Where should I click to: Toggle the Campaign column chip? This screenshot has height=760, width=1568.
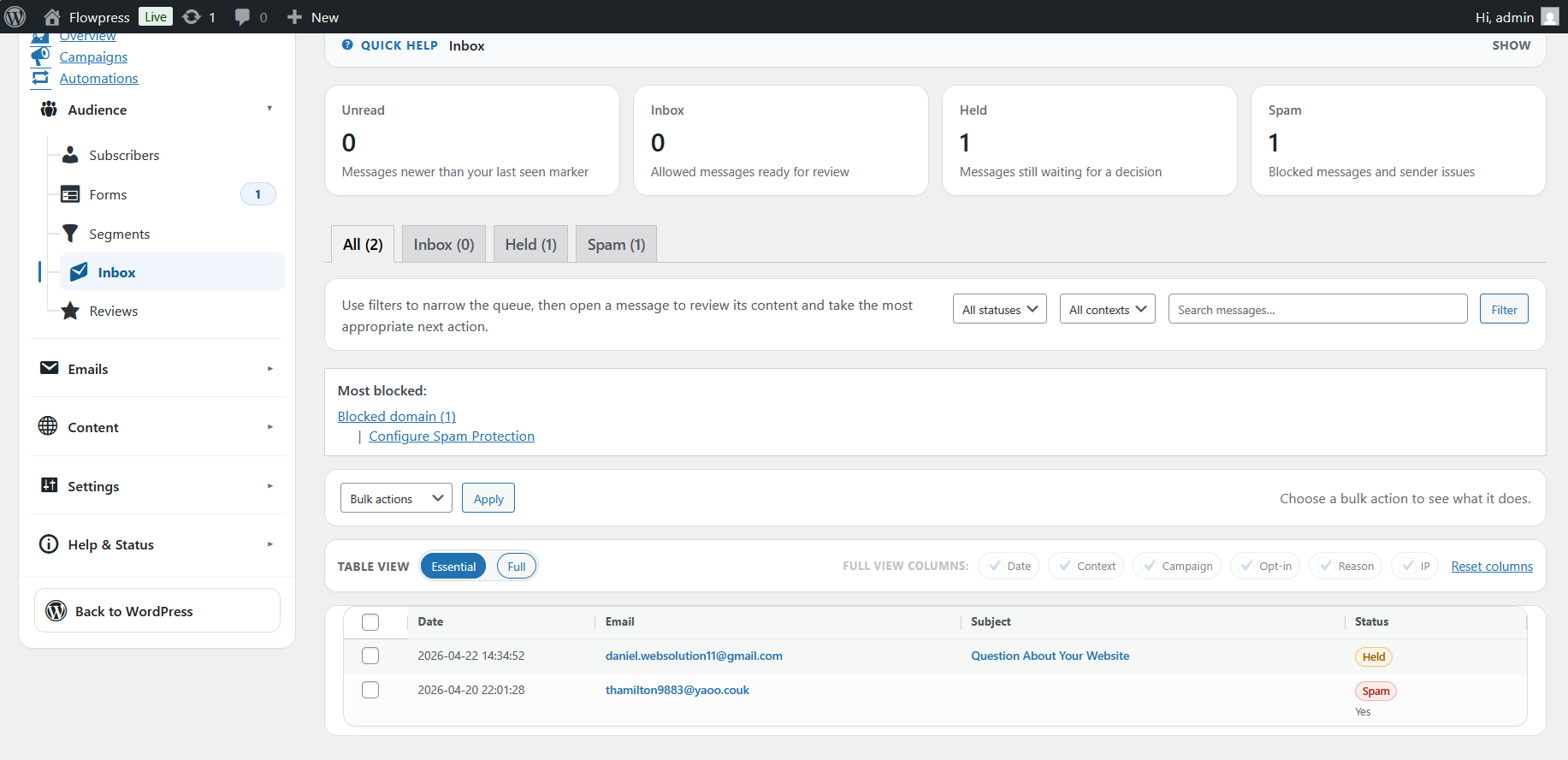point(1177,566)
